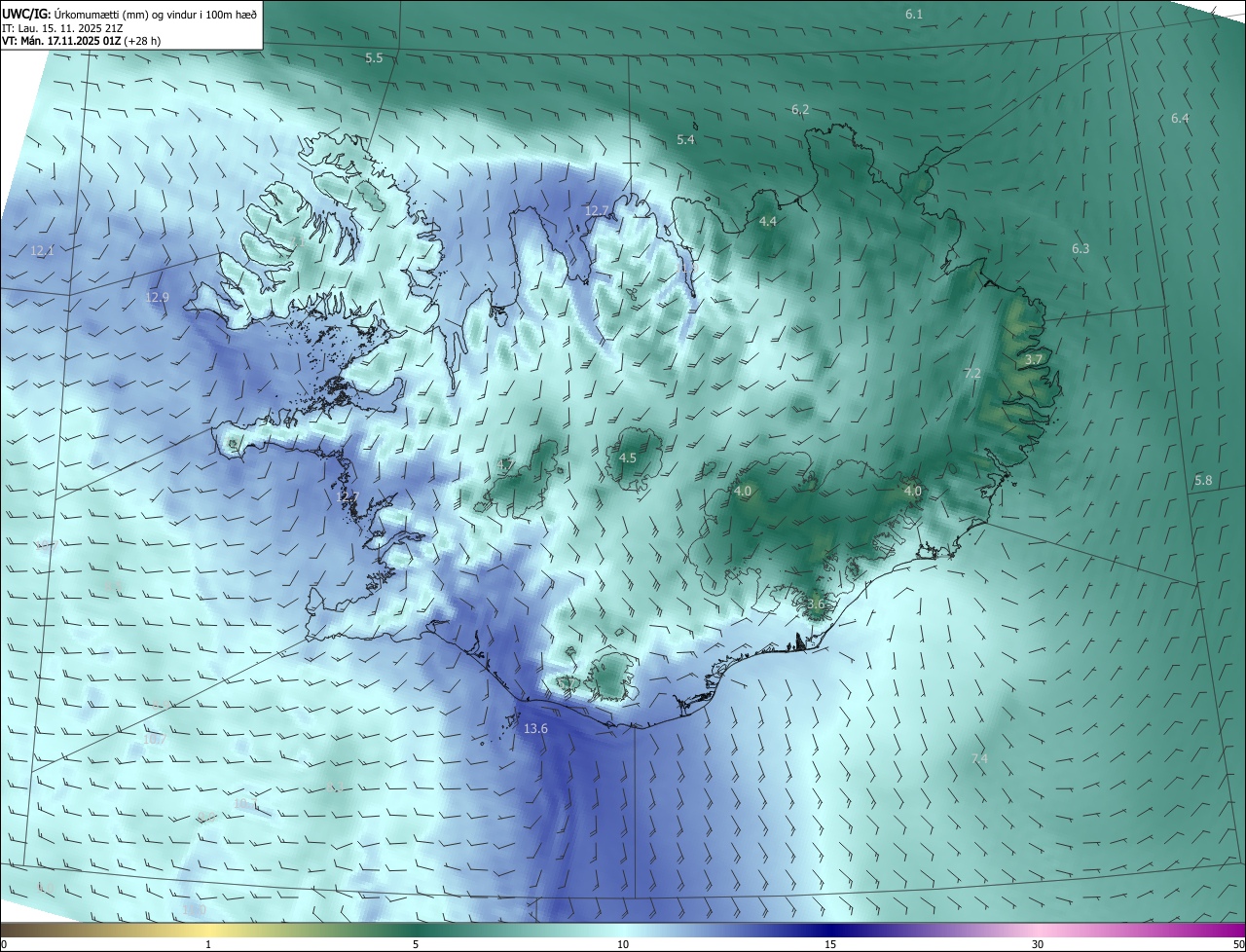The width and height of the screenshot is (1246, 952).
Task: Click the IT: Lau. 15. 11. 2025 21Z line
Action: click(x=62, y=27)
